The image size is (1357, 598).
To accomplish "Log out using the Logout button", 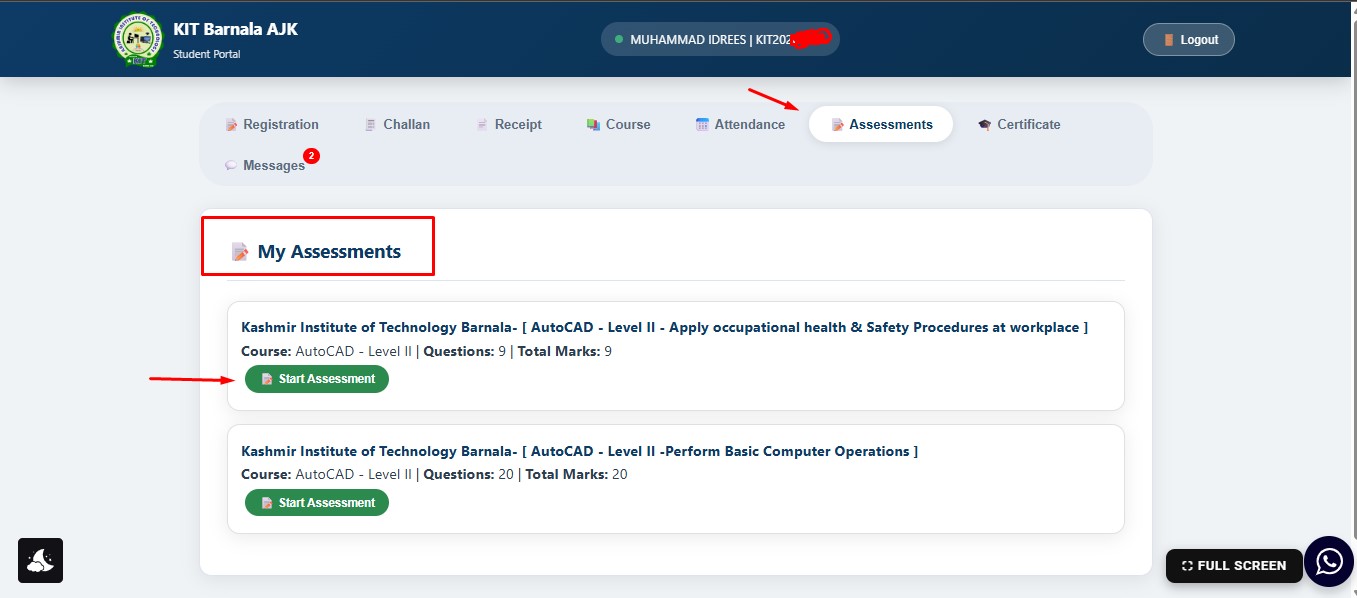I will [x=1189, y=40].
